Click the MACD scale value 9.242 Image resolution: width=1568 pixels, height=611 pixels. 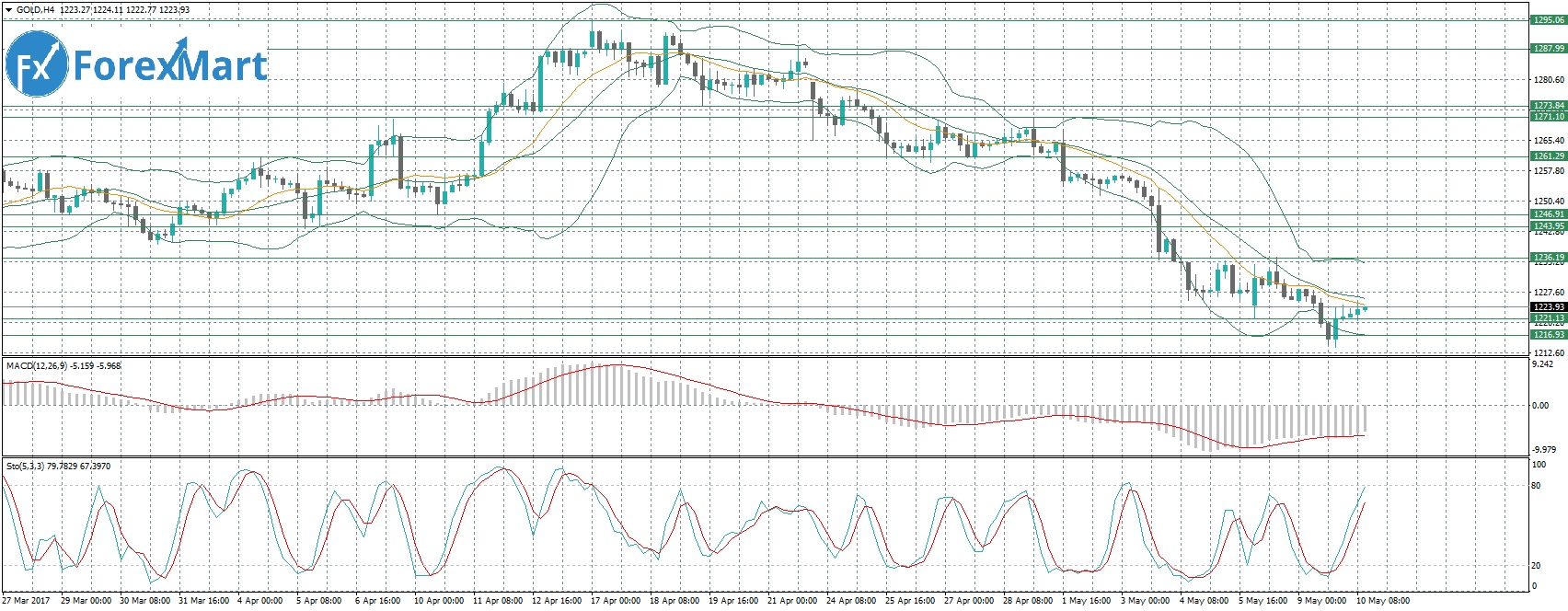pyautogui.click(x=1542, y=364)
